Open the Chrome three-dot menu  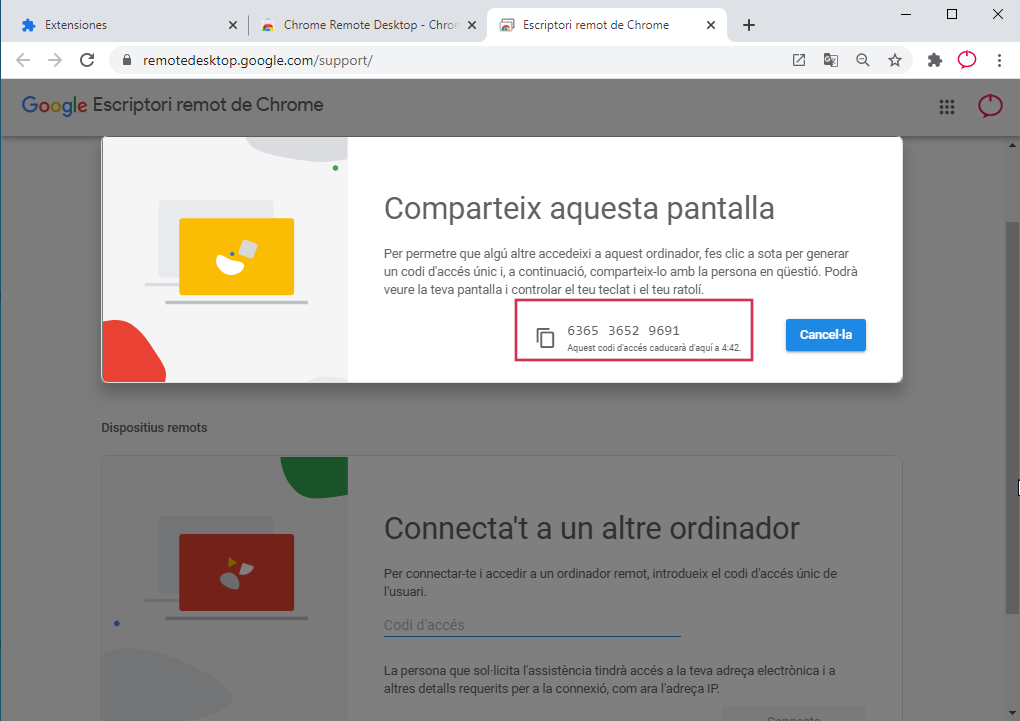pyautogui.click(x=999, y=61)
